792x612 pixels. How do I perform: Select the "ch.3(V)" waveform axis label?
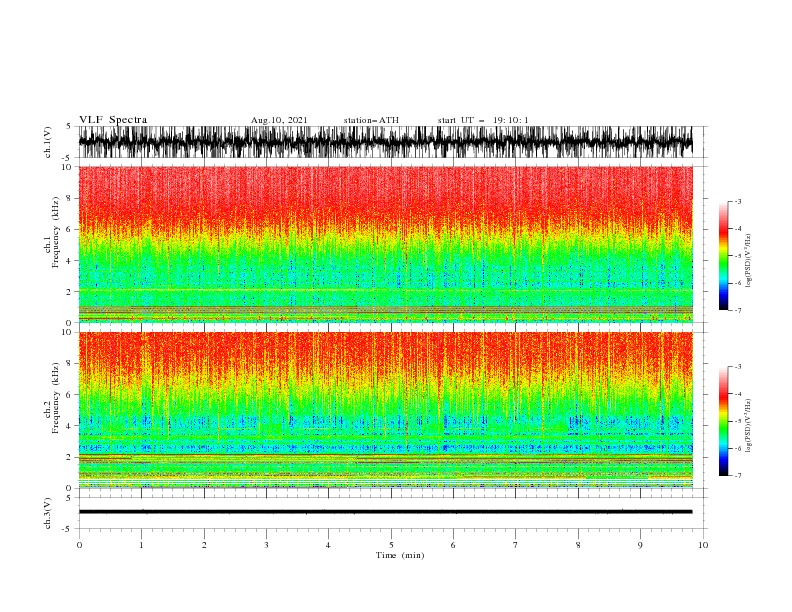coord(48,513)
